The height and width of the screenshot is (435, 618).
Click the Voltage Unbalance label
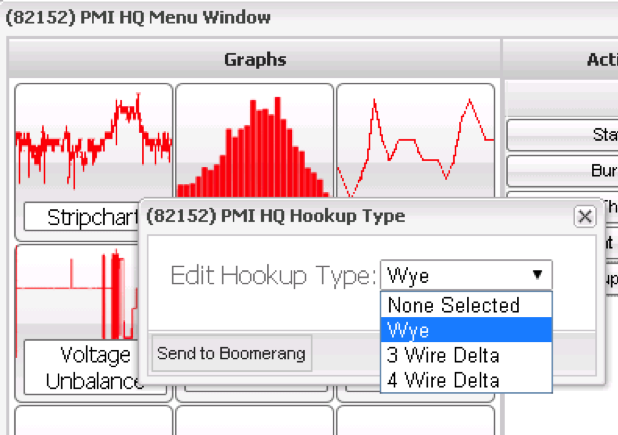[93, 368]
